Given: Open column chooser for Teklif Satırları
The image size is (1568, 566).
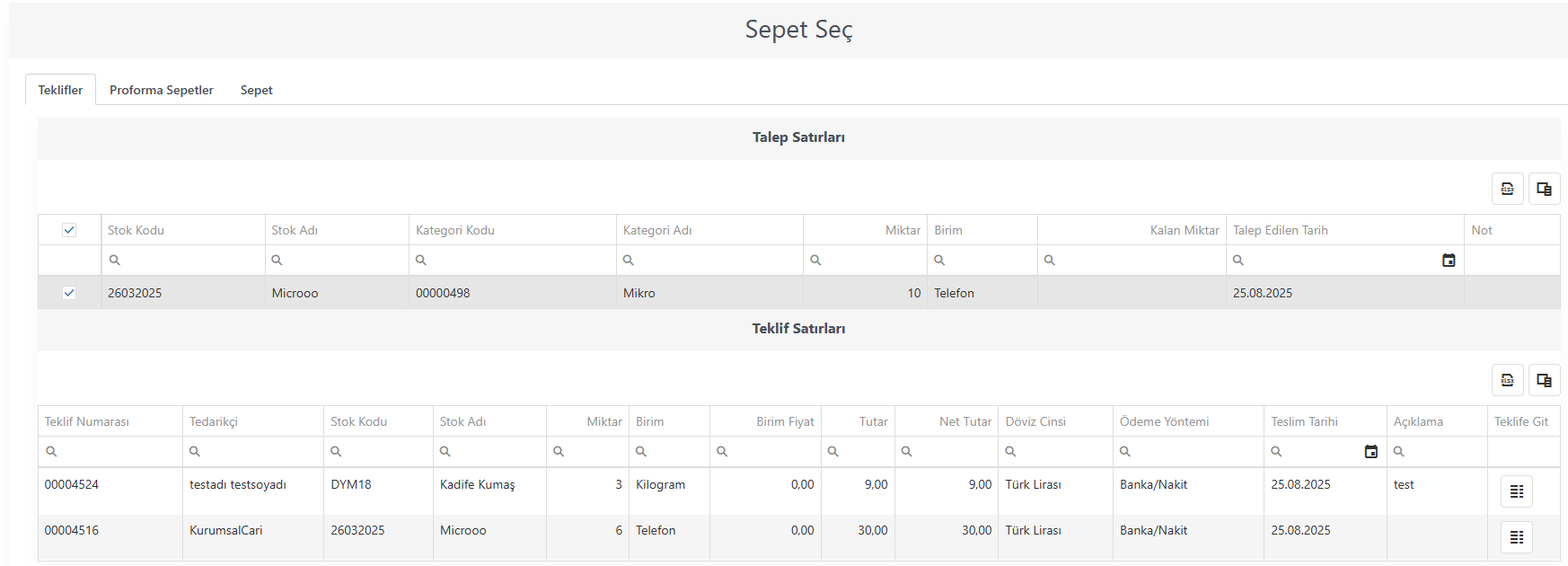Looking at the screenshot, I should (1544, 380).
